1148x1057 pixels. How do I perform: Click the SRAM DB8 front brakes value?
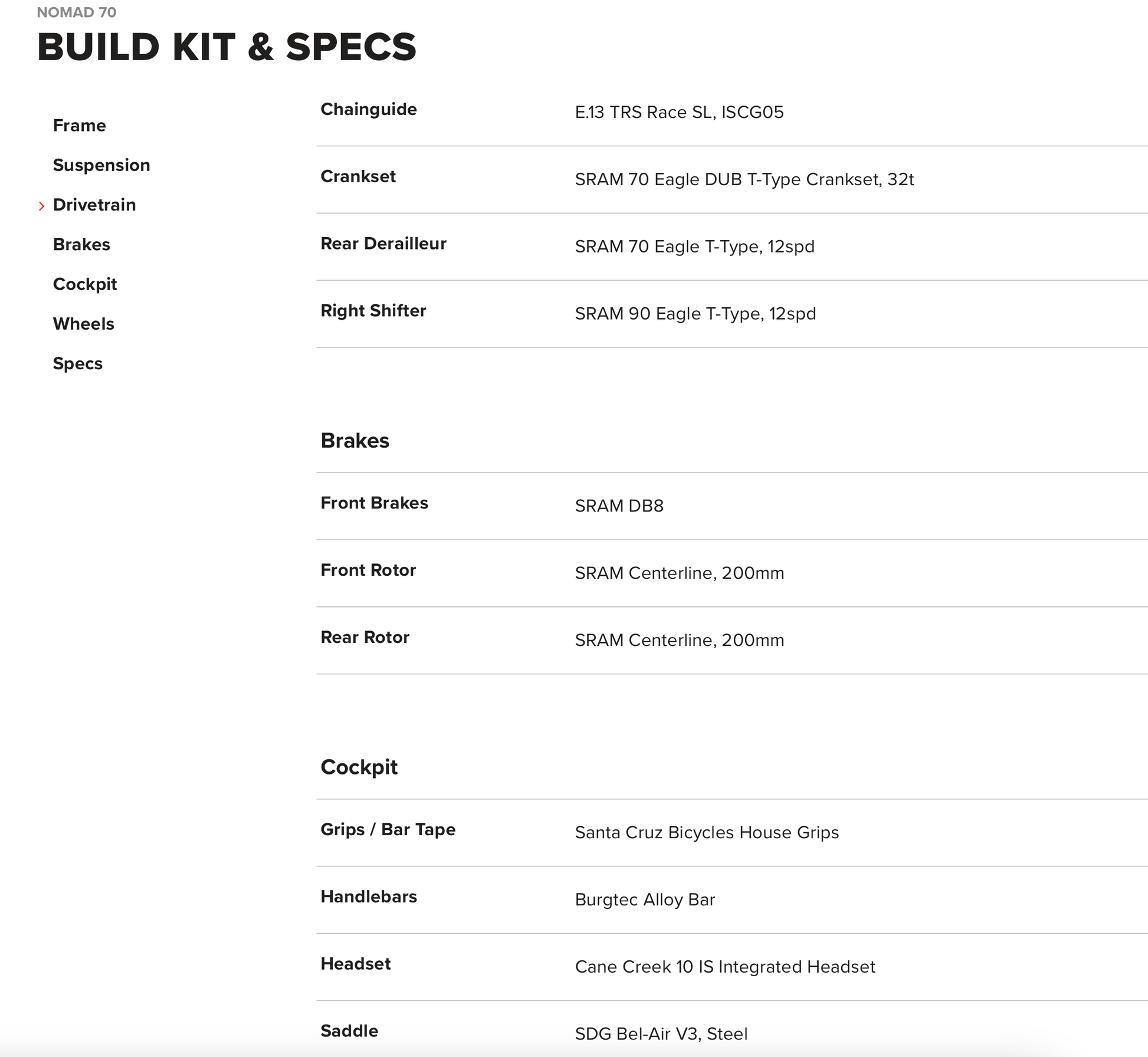619,506
